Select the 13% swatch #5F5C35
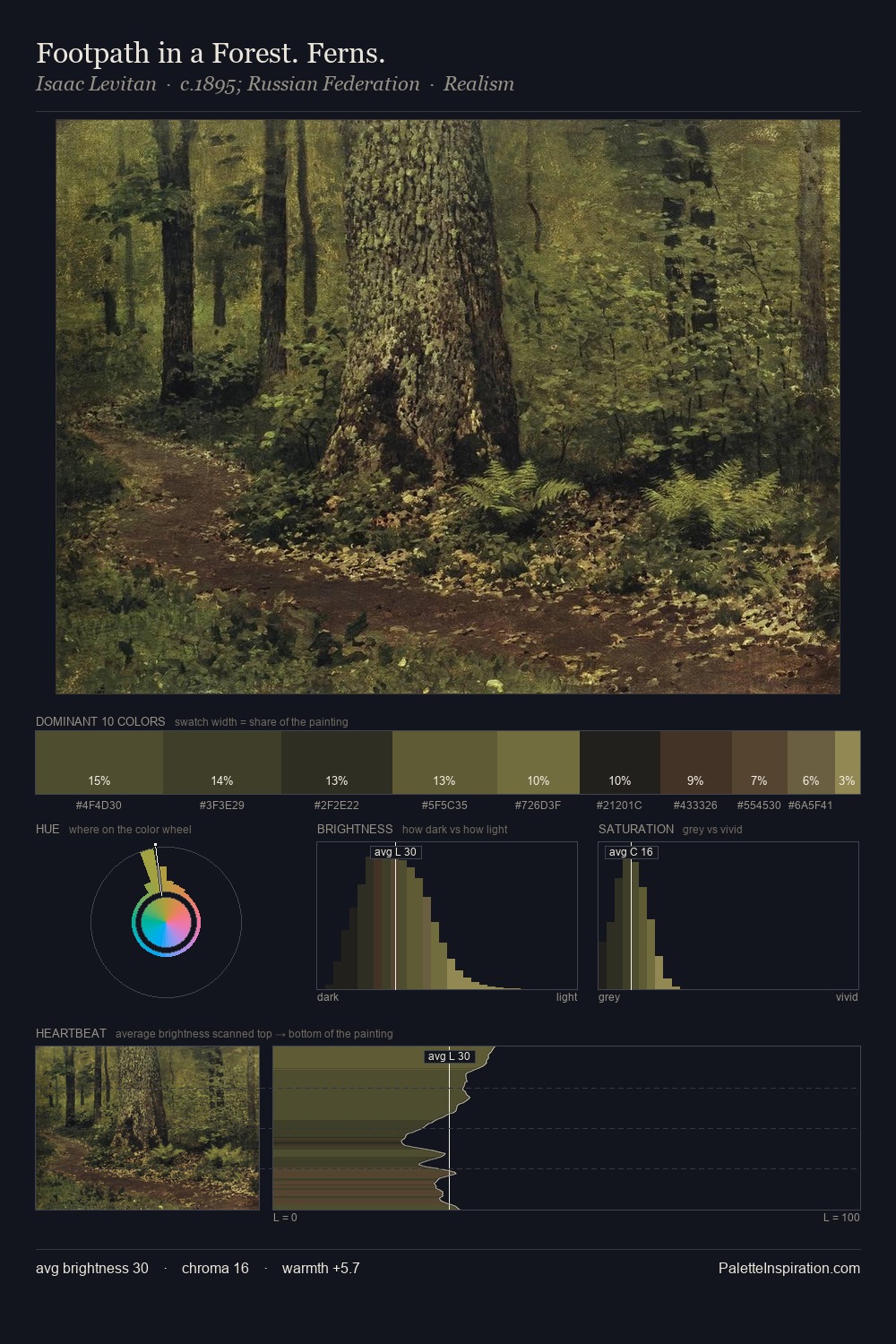Screen dimensions: 896x1344 [x=444, y=762]
